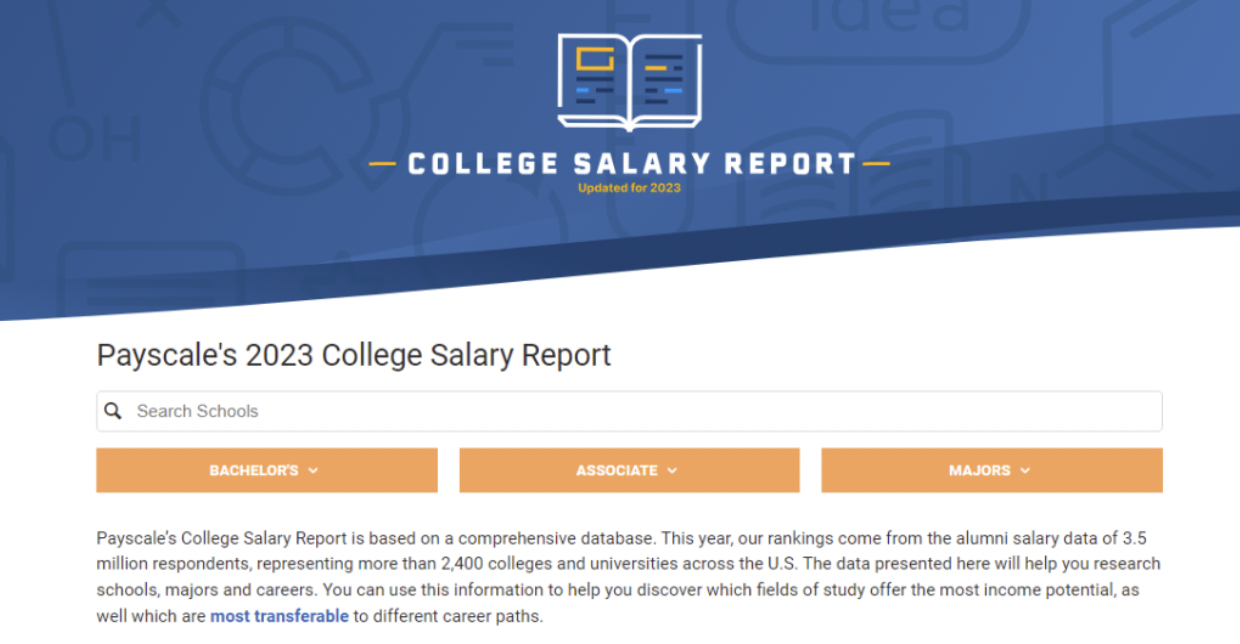
Task: Expand the BACHELOR'S dropdown menu
Action: coord(266,471)
